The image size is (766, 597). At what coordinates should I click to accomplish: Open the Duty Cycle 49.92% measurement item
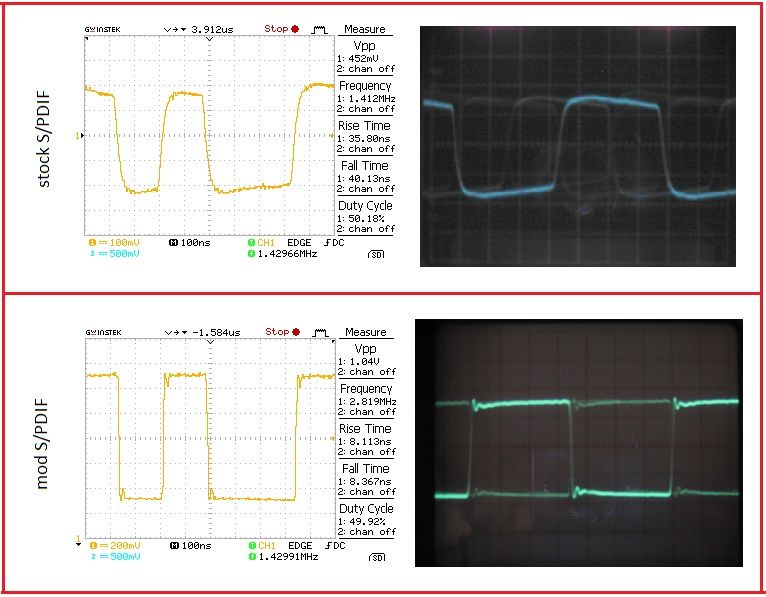366,520
